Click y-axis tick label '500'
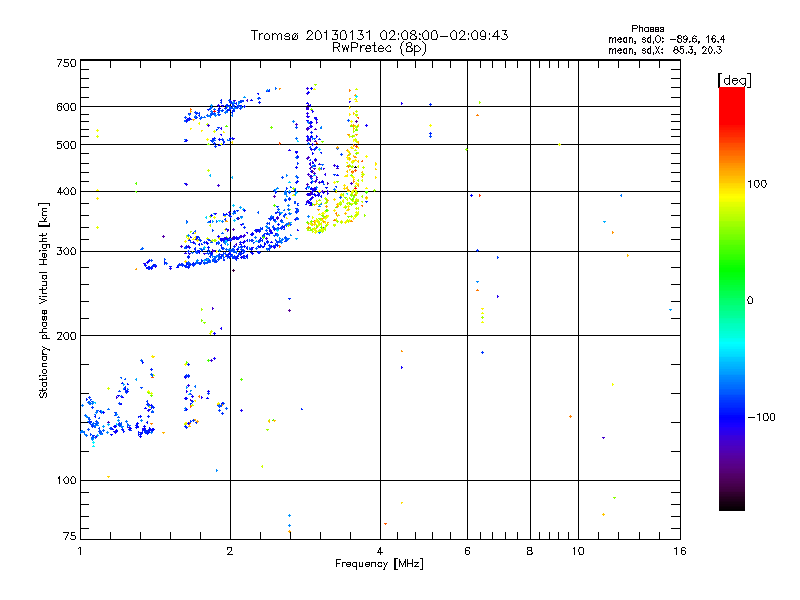This screenshot has width=800, height=600. coord(66,145)
